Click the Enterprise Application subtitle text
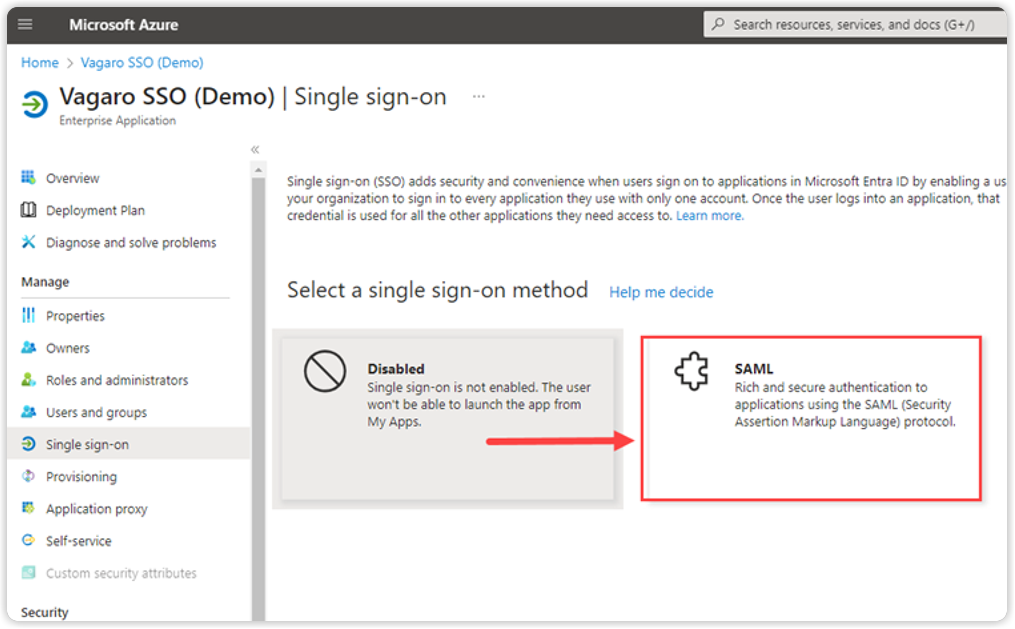 [117, 120]
